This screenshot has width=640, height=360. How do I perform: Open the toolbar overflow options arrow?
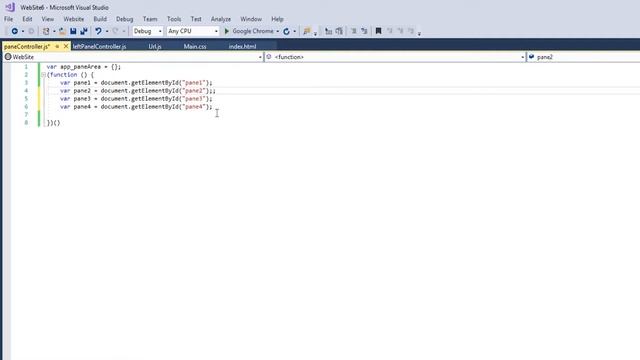[419, 33]
